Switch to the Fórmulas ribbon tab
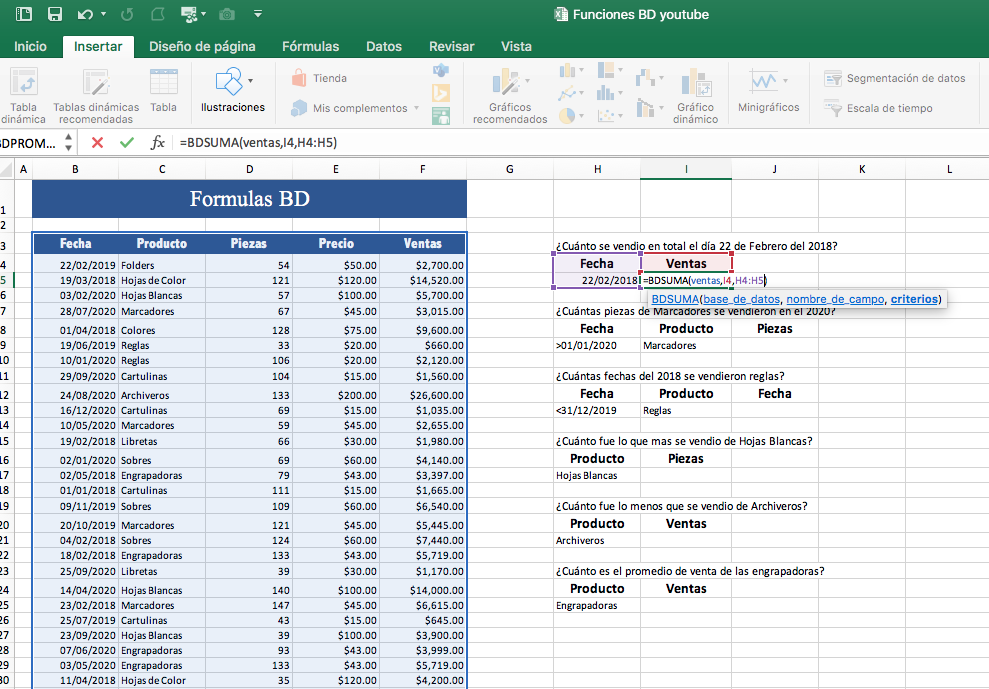The image size is (989, 689). (x=310, y=46)
